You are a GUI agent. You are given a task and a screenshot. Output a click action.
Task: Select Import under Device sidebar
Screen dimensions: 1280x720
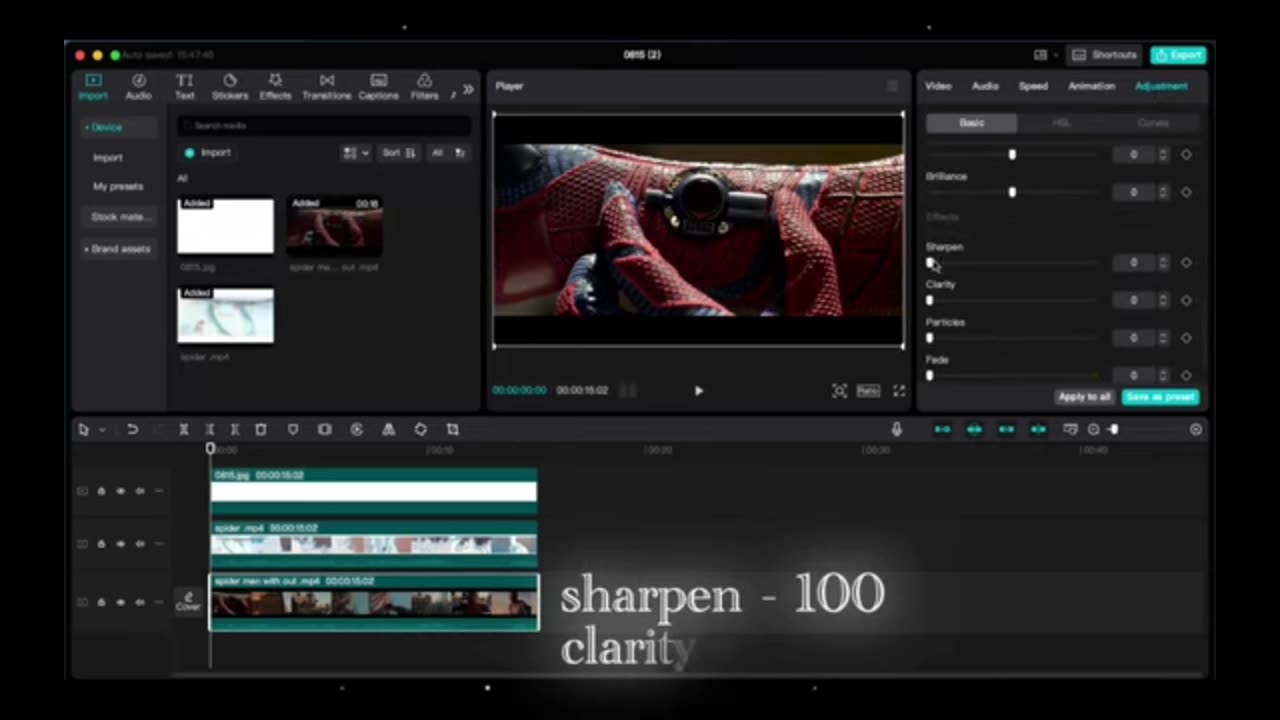(108, 157)
